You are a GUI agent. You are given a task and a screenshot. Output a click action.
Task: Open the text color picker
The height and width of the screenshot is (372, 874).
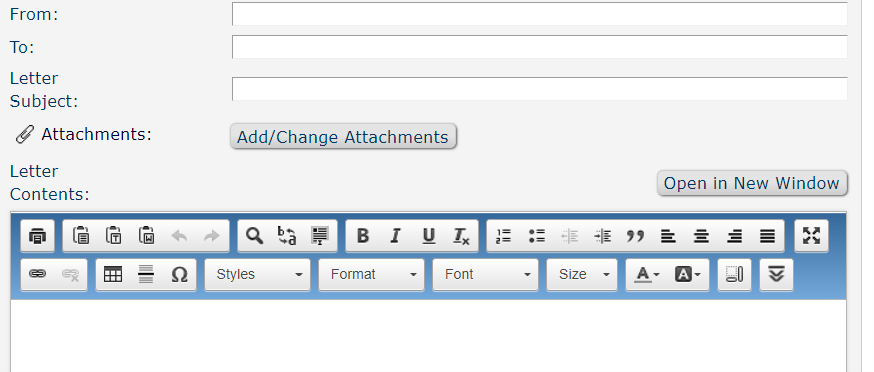pos(647,274)
